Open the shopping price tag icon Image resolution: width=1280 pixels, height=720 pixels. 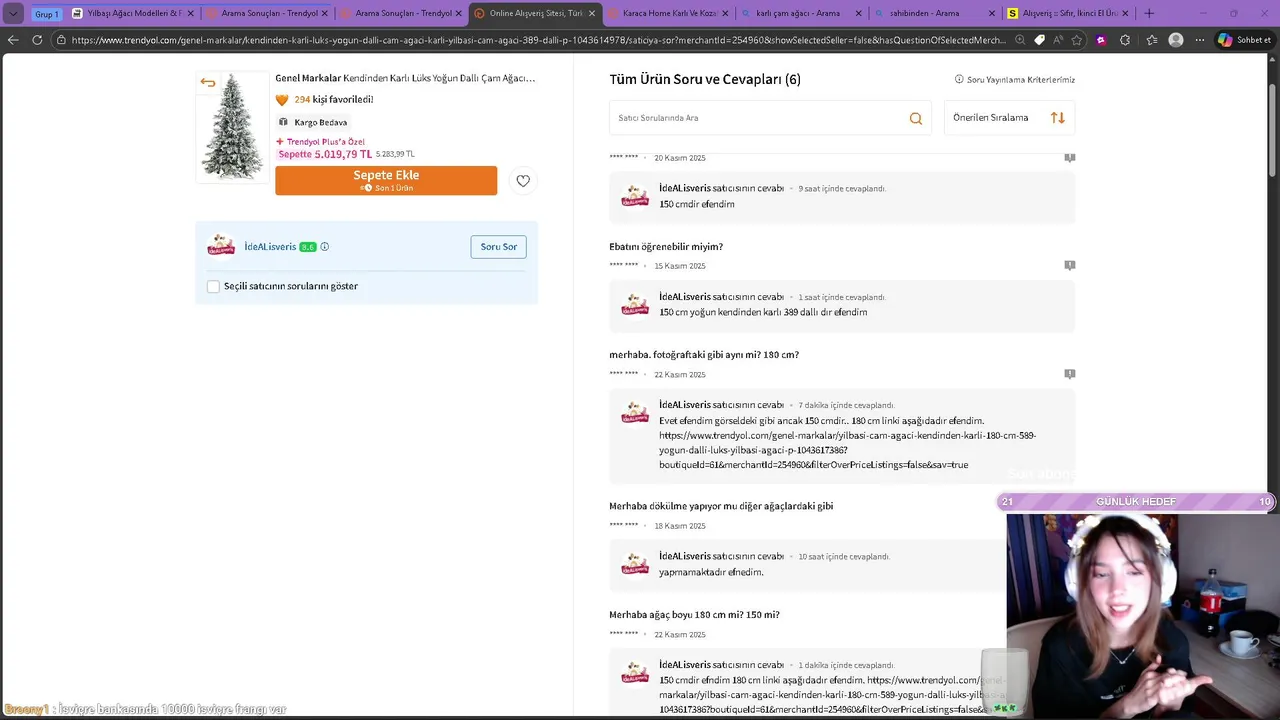tap(1039, 40)
